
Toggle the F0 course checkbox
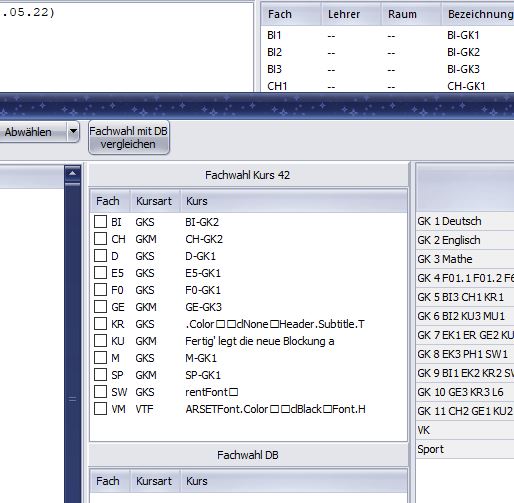100,290
